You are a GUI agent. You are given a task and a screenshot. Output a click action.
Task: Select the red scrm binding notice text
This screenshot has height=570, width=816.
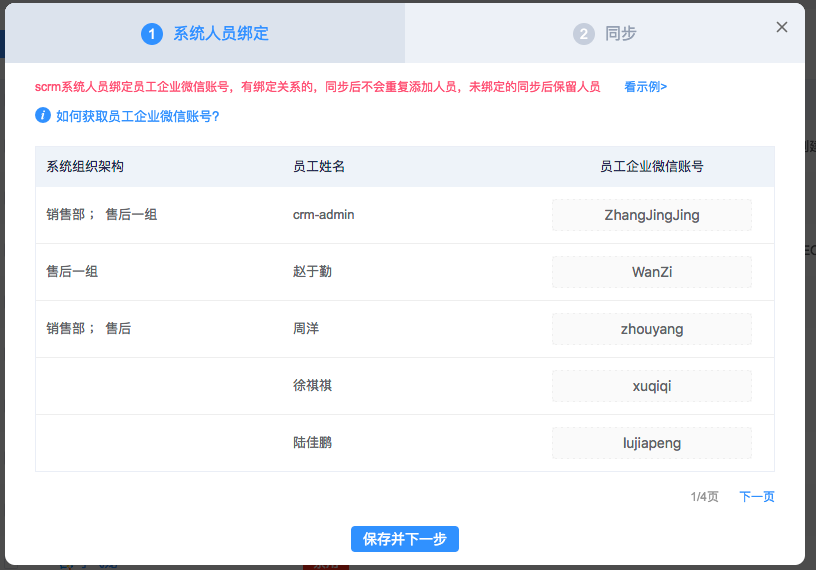[x=317, y=86]
